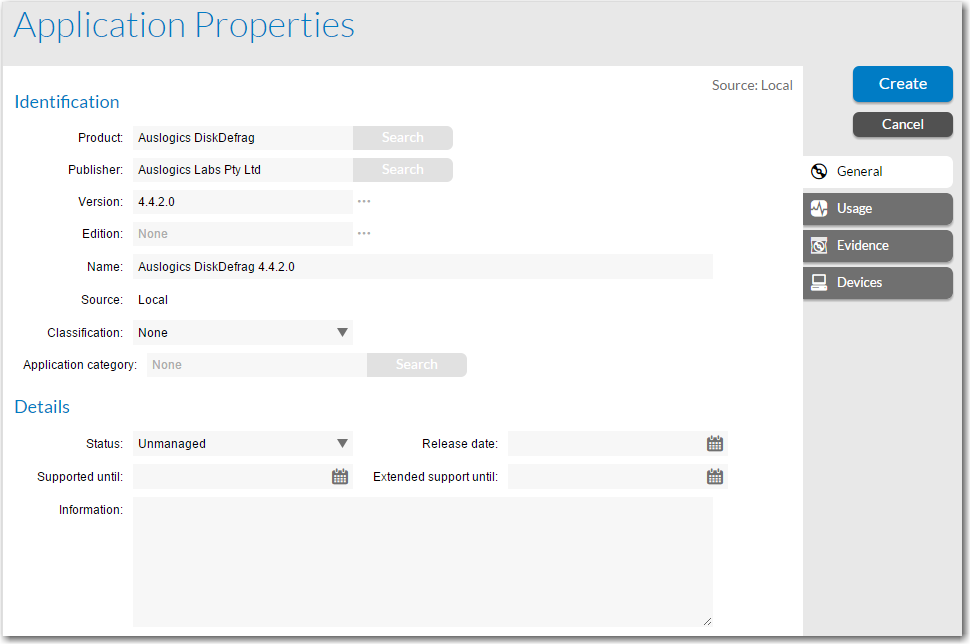Click the Publisher input field

[242, 170]
